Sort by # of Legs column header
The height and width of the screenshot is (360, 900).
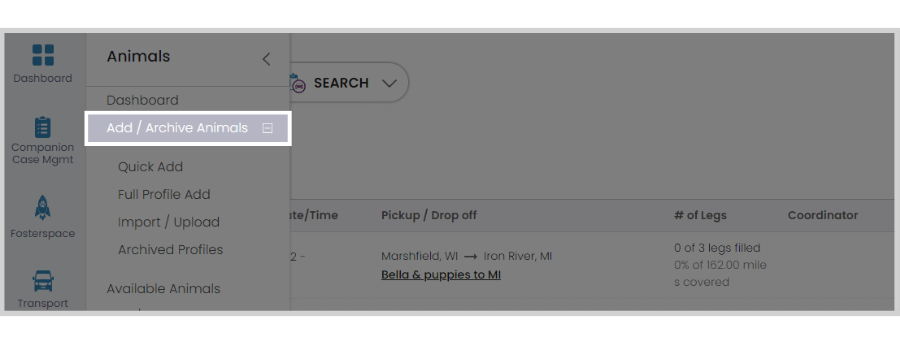(x=700, y=215)
